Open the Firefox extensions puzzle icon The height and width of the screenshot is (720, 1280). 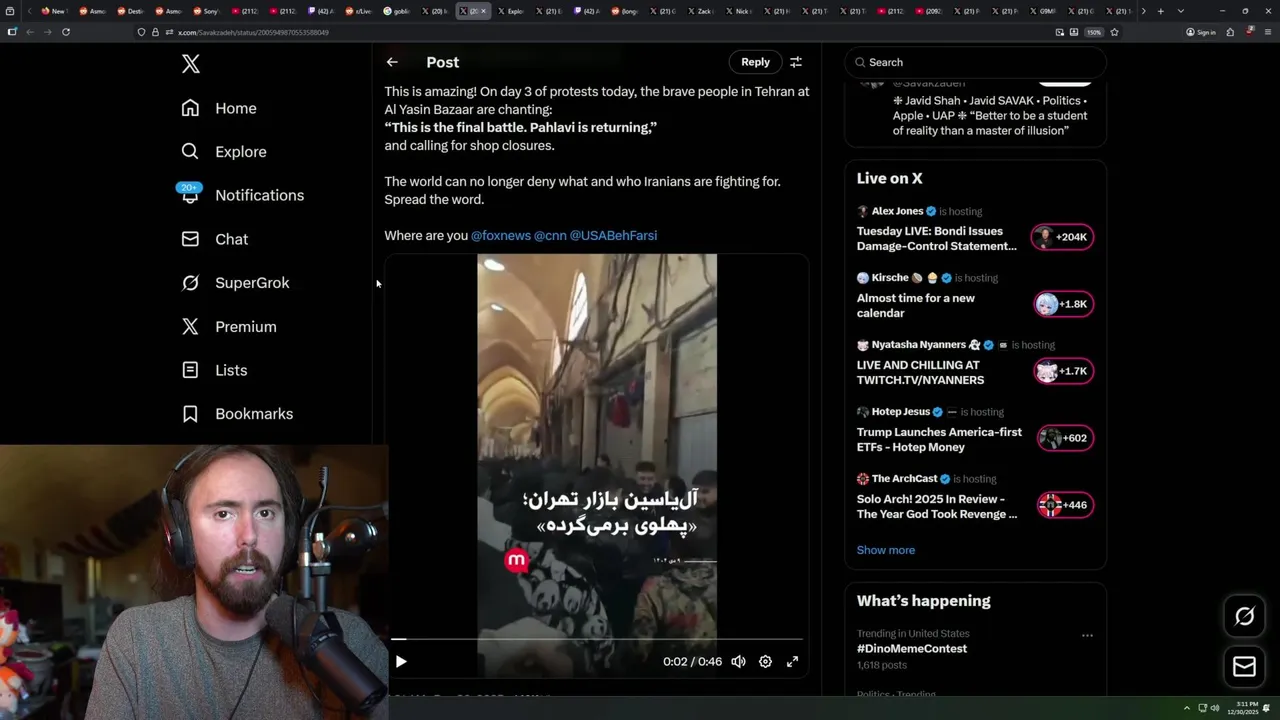pos(1231,32)
